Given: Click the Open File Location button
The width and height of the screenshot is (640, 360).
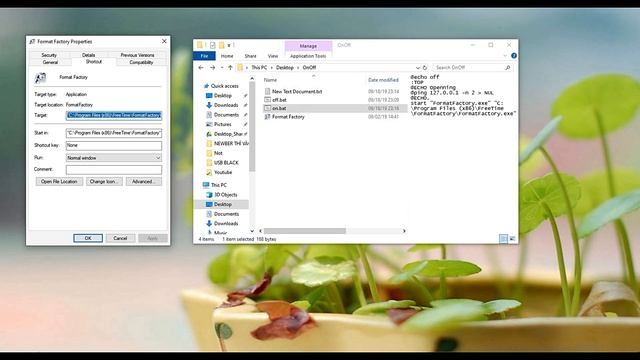Looking at the screenshot, I should (59, 182).
